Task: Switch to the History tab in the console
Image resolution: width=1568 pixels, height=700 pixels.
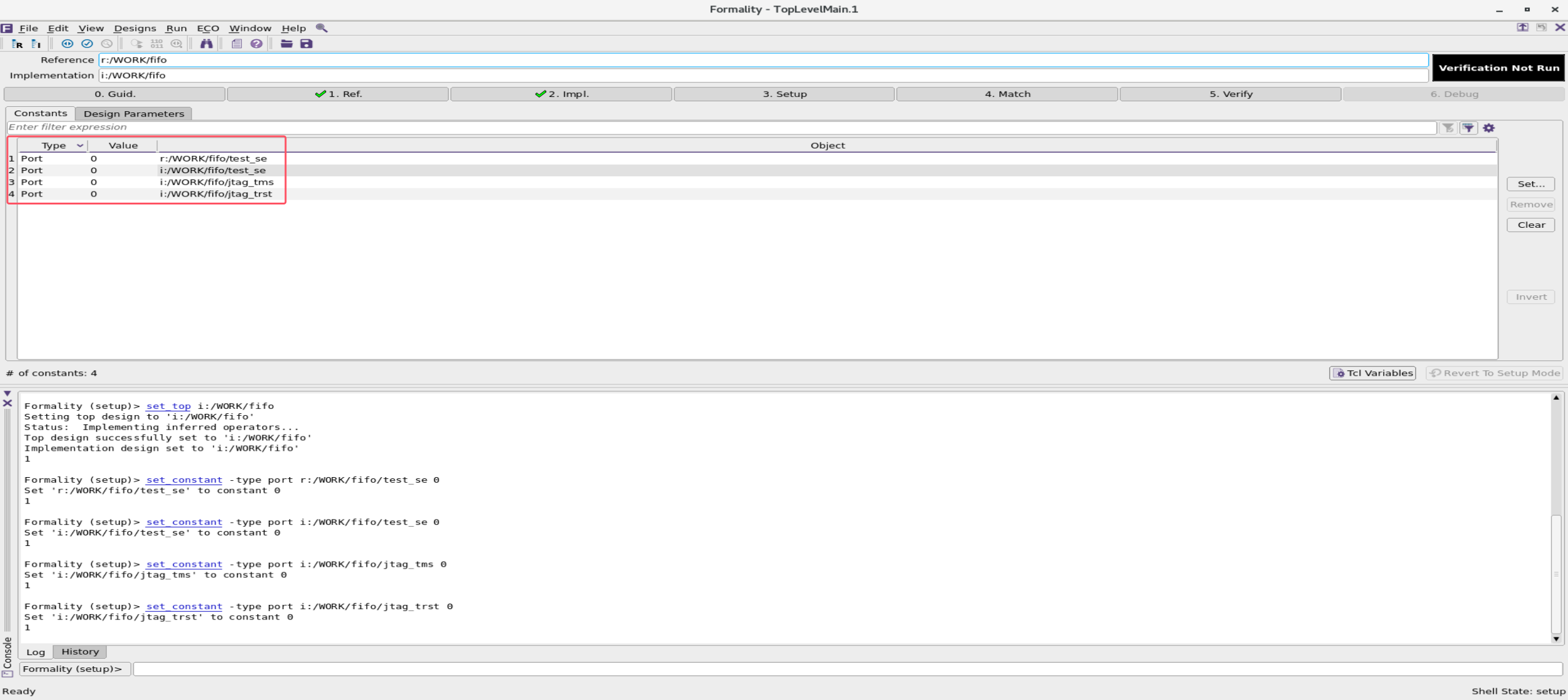Action: tap(80, 651)
